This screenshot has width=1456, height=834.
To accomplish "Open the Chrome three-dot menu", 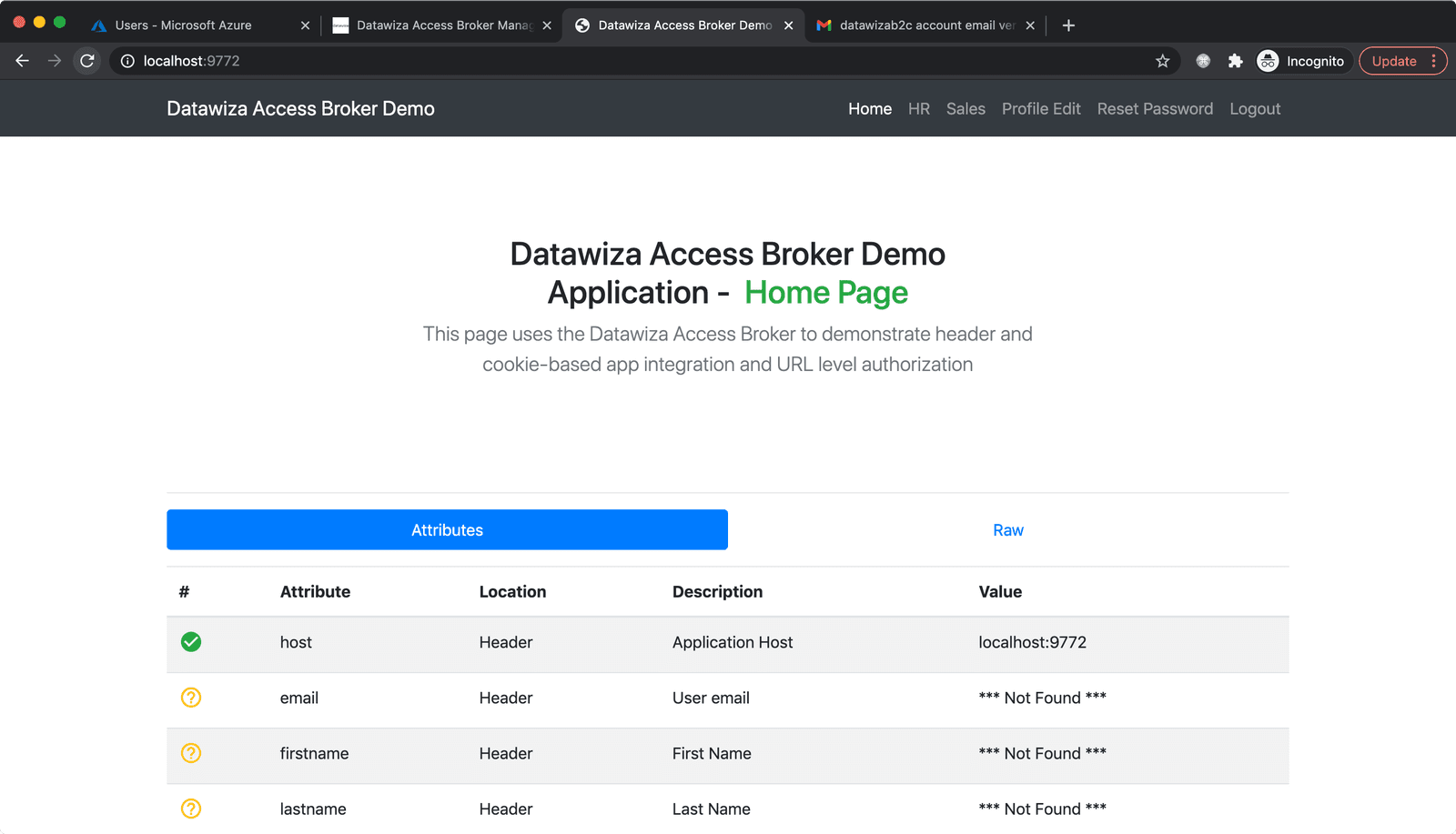I will coord(1434,61).
